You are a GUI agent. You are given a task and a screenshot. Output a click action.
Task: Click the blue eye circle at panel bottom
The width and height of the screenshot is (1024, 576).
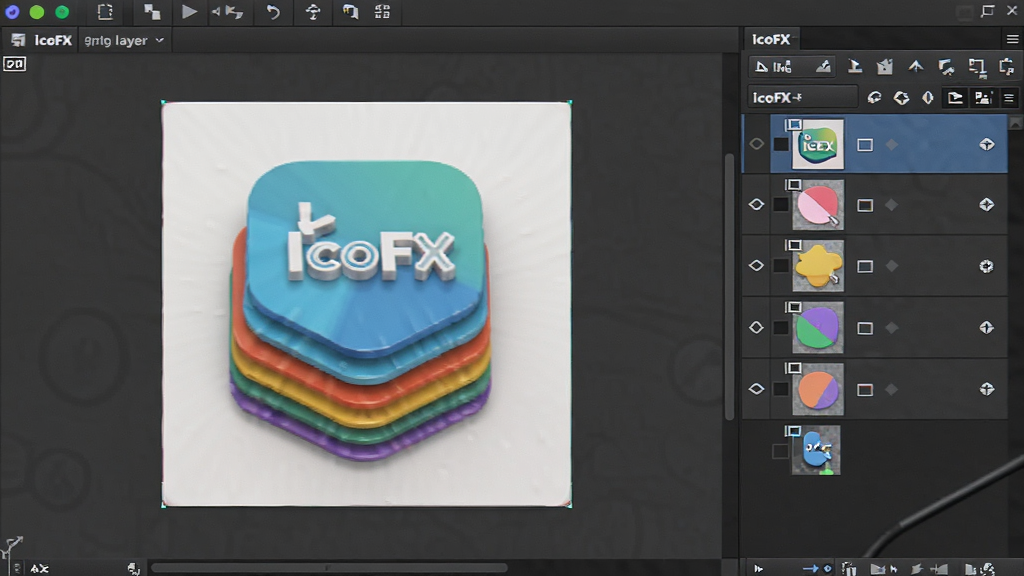827,569
